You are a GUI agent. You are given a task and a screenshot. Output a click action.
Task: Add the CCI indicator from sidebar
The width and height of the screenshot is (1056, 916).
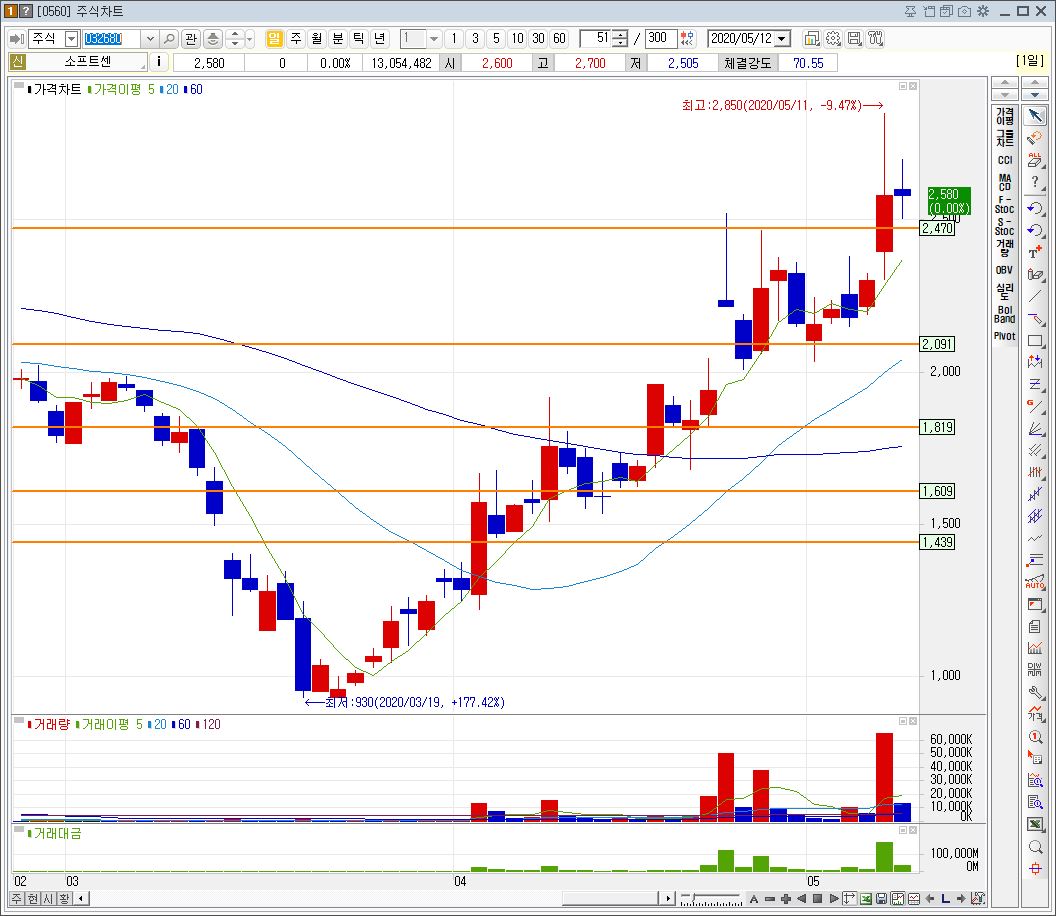(1005, 160)
